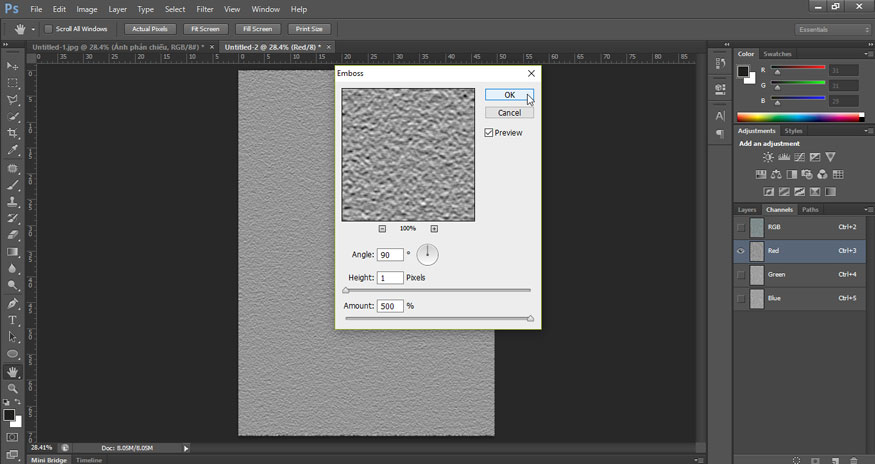Select the Clone Stamp tool
The width and height of the screenshot is (875, 464).
click(12, 202)
